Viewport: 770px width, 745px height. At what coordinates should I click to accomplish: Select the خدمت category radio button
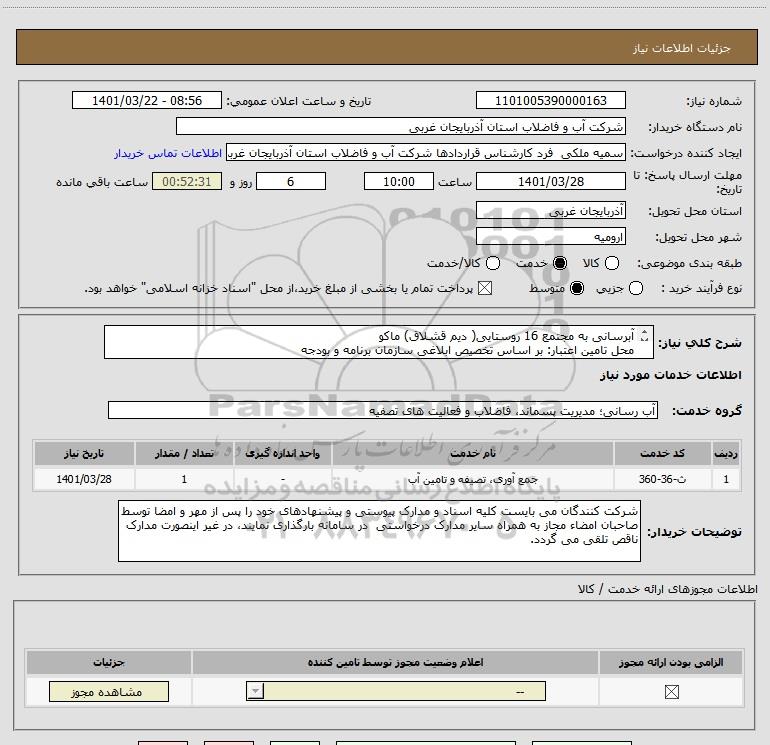pyautogui.click(x=560, y=264)
